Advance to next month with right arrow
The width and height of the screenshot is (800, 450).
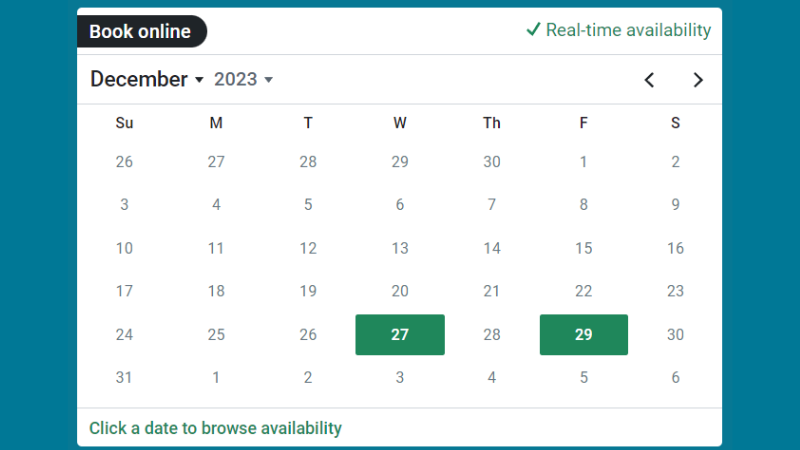698,80
